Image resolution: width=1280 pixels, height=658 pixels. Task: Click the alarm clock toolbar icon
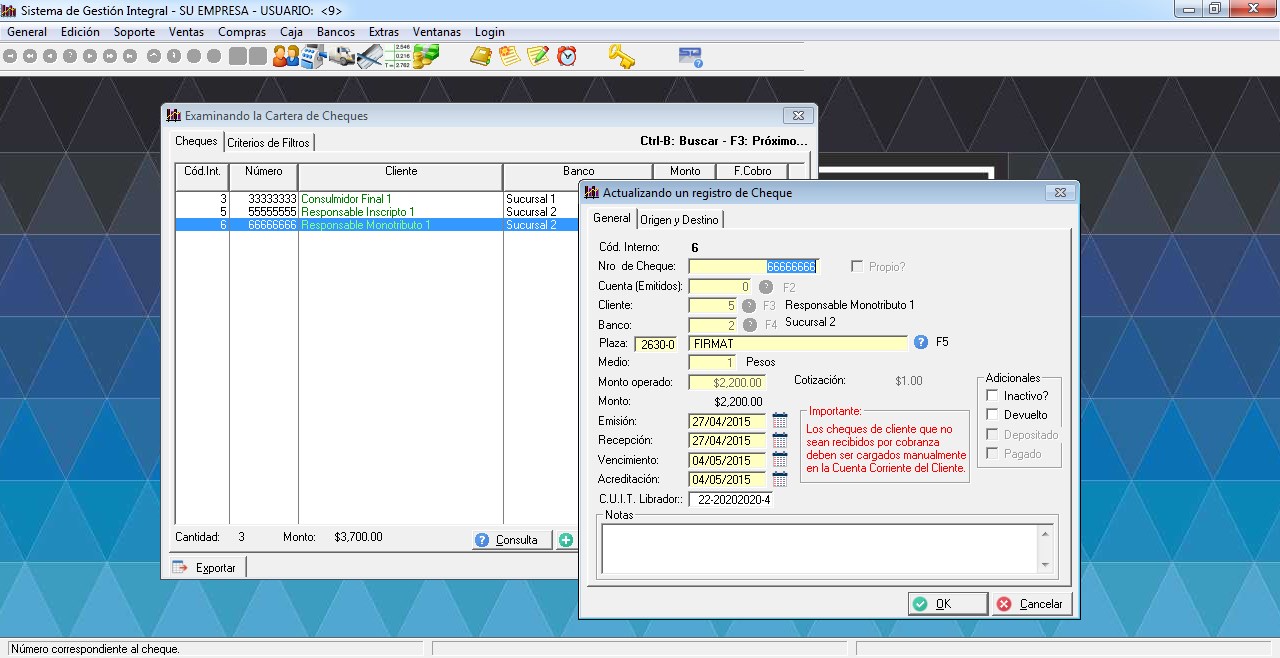point(567,56)
